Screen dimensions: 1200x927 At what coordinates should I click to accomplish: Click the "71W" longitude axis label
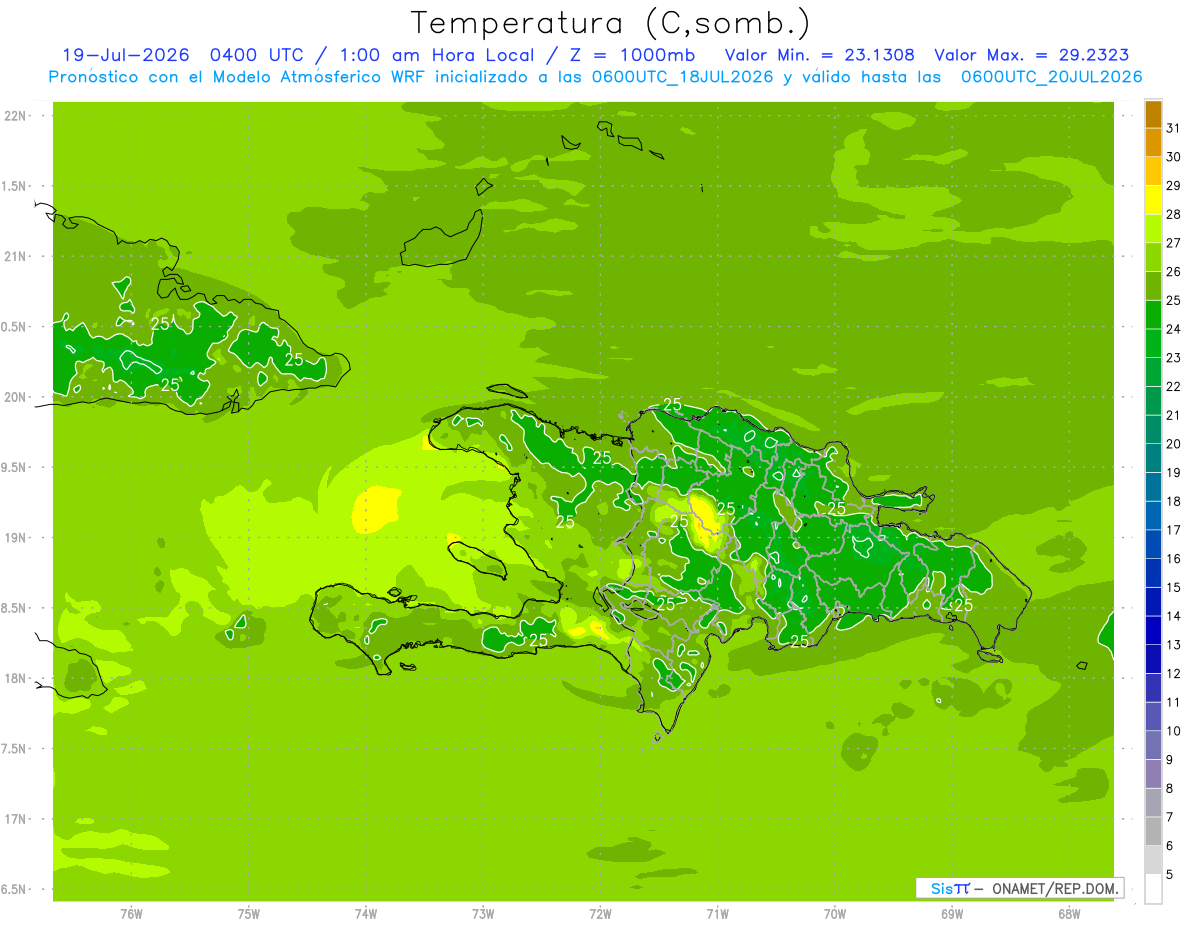coord(717,914)
